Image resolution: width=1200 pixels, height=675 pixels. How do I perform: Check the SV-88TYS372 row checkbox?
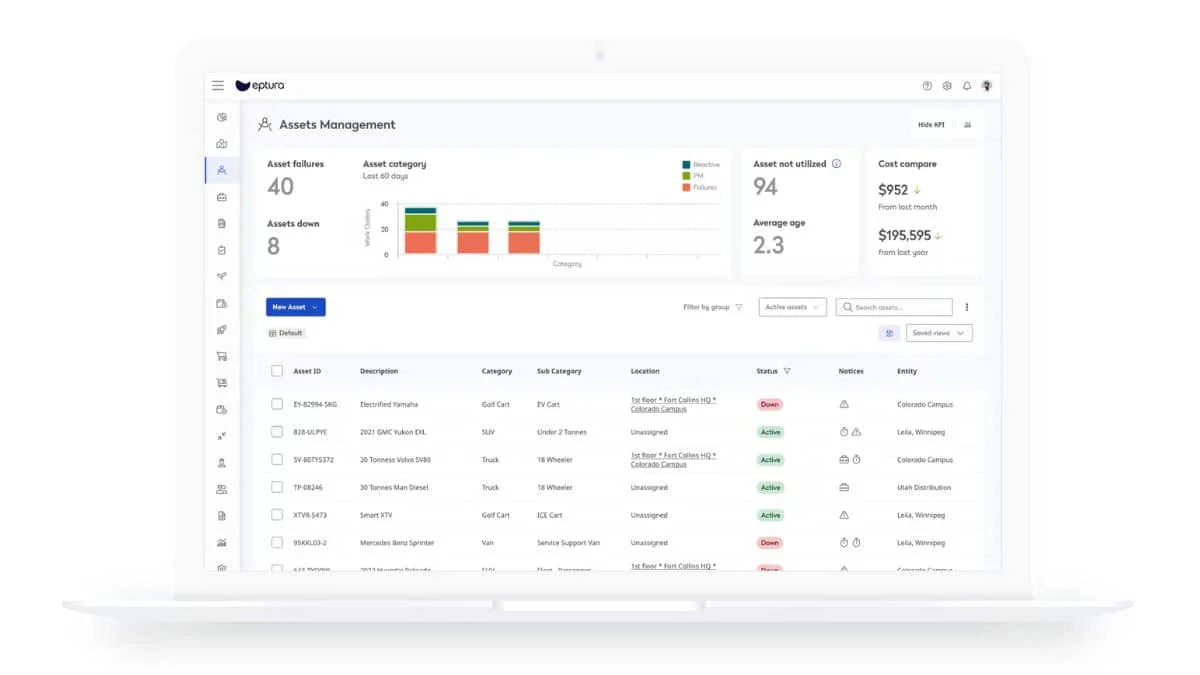pyautogui.click(x=277, y=460)
